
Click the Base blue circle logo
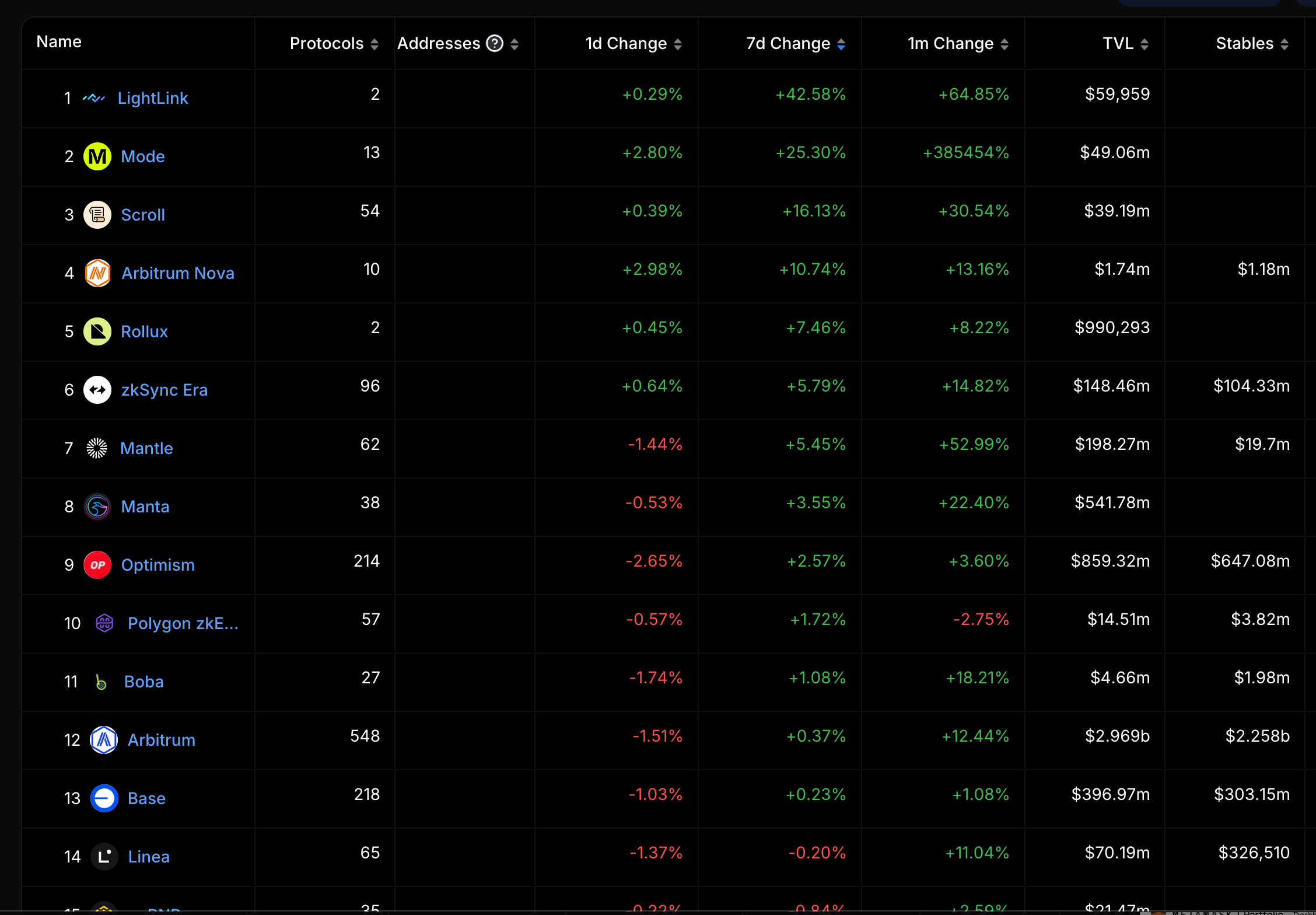(x=104, y=798)
